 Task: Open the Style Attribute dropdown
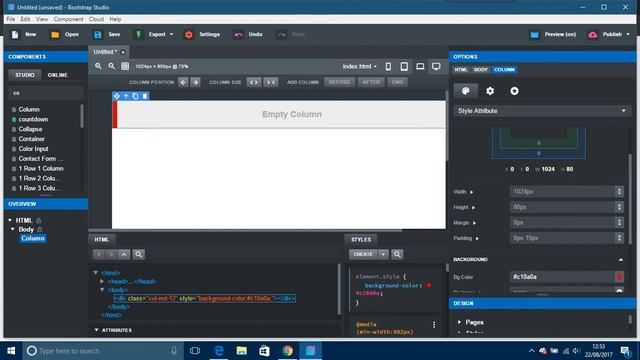click(x=542, y=111)
